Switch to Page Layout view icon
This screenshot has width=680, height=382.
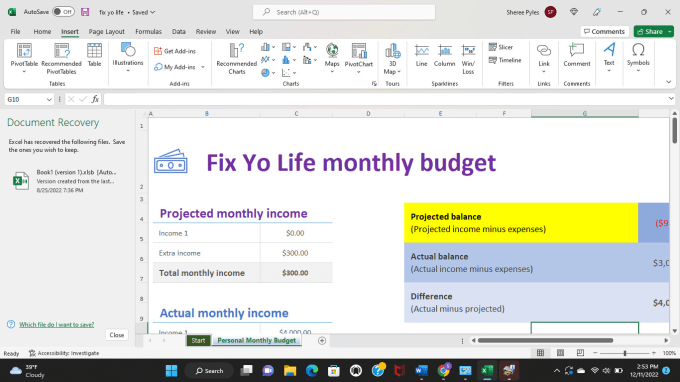[x=560, y=353]
